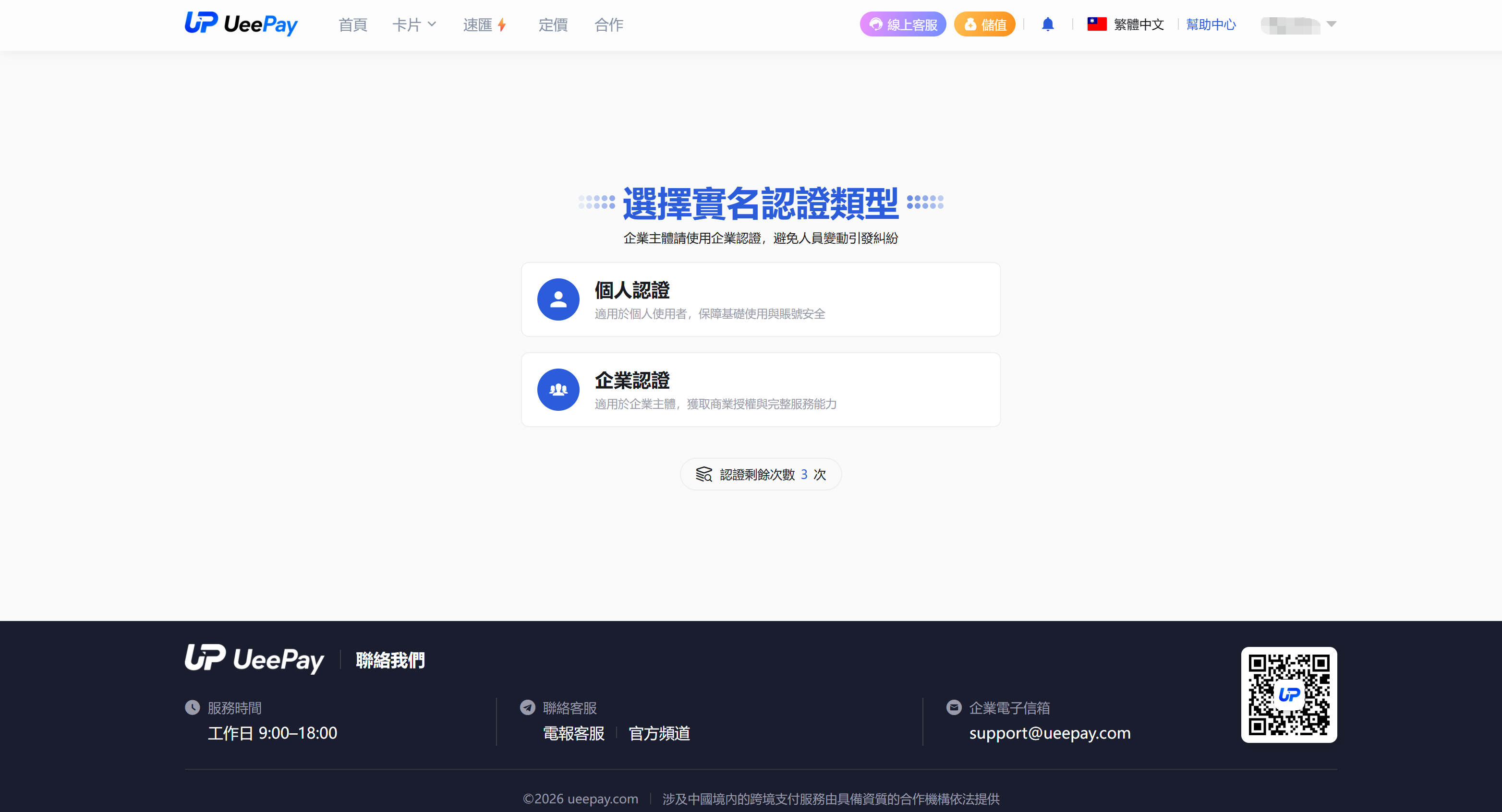
Task: Click the 線上客服 button
Action: pyautogui.click(x=903, y=24)
